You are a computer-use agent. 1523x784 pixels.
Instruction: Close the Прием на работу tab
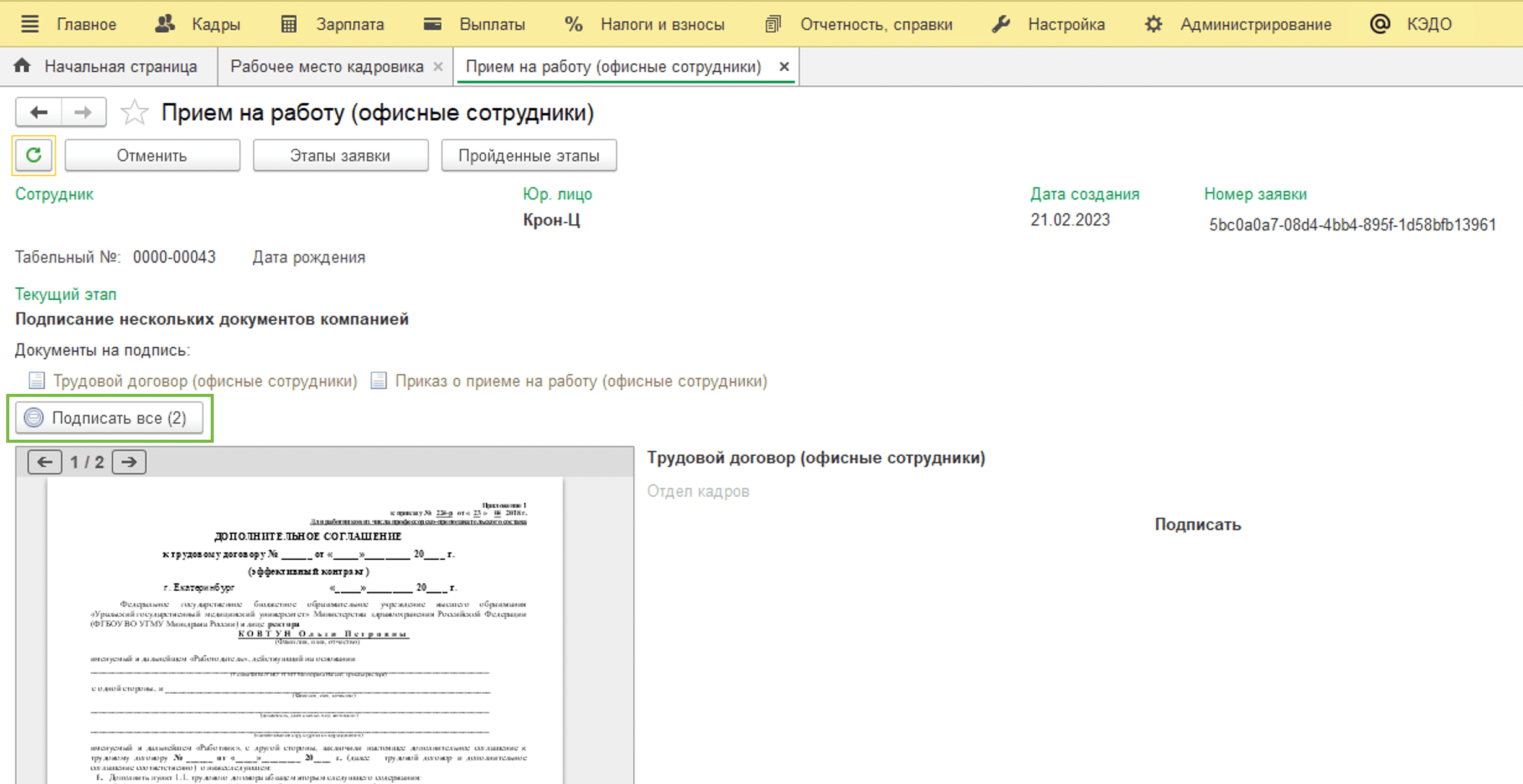pyautogui.click(x=784, y=66)
